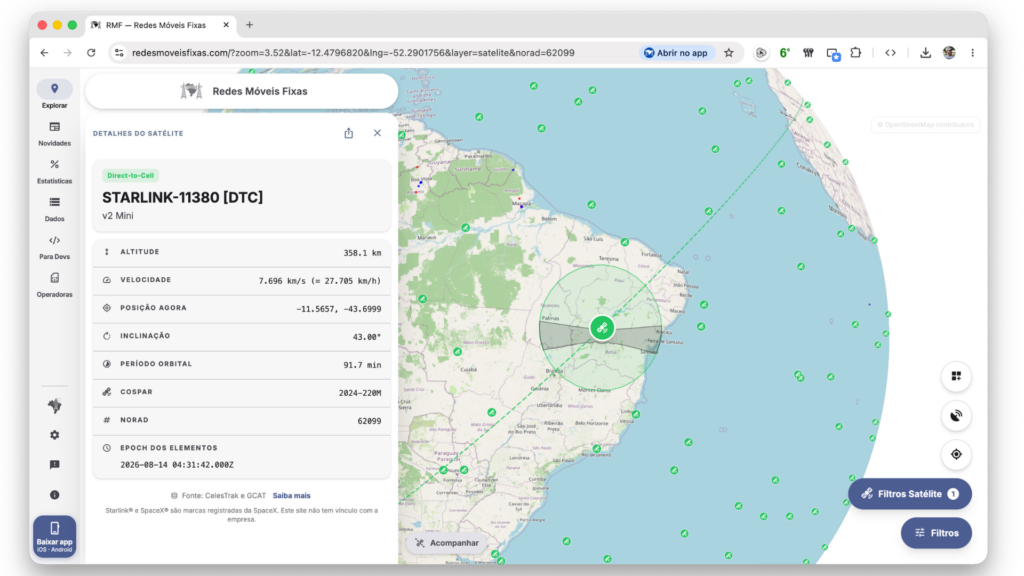This screenshot has width=1024, height=576.
Task: Open the browser downloads icon
Action: pos(925,53)
